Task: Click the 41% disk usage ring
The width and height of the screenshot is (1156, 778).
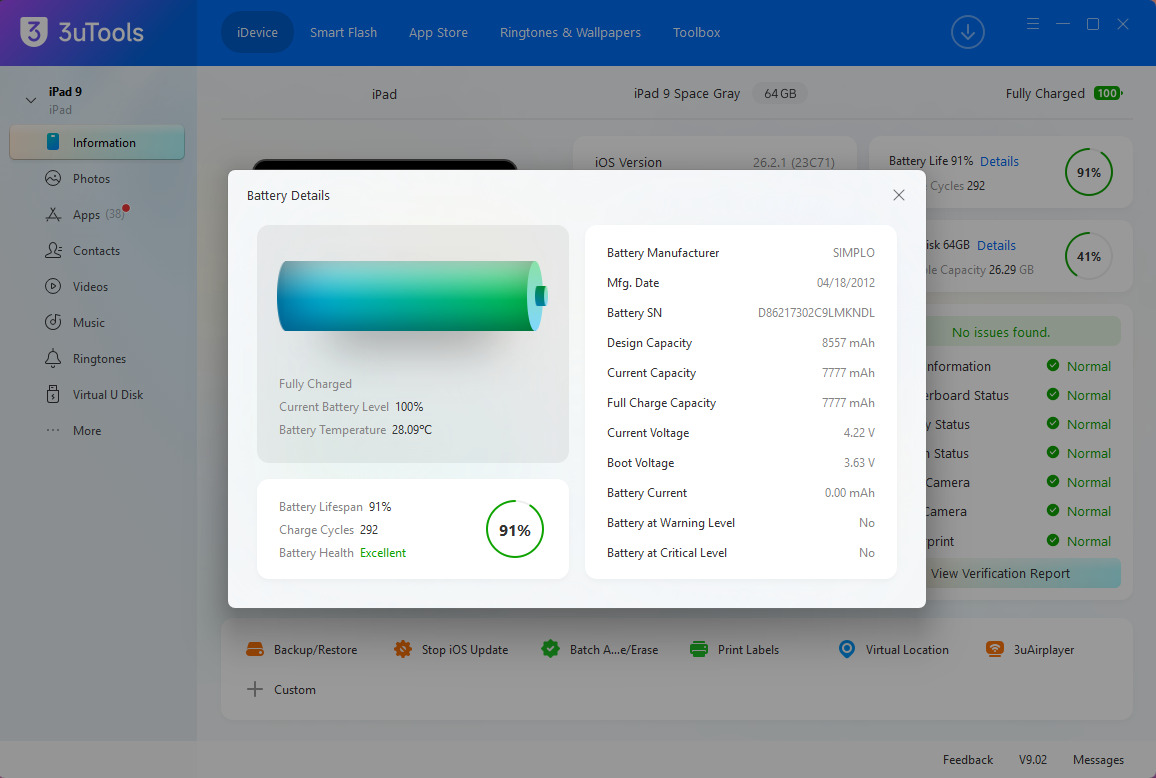Action: tap(1088, 256)
